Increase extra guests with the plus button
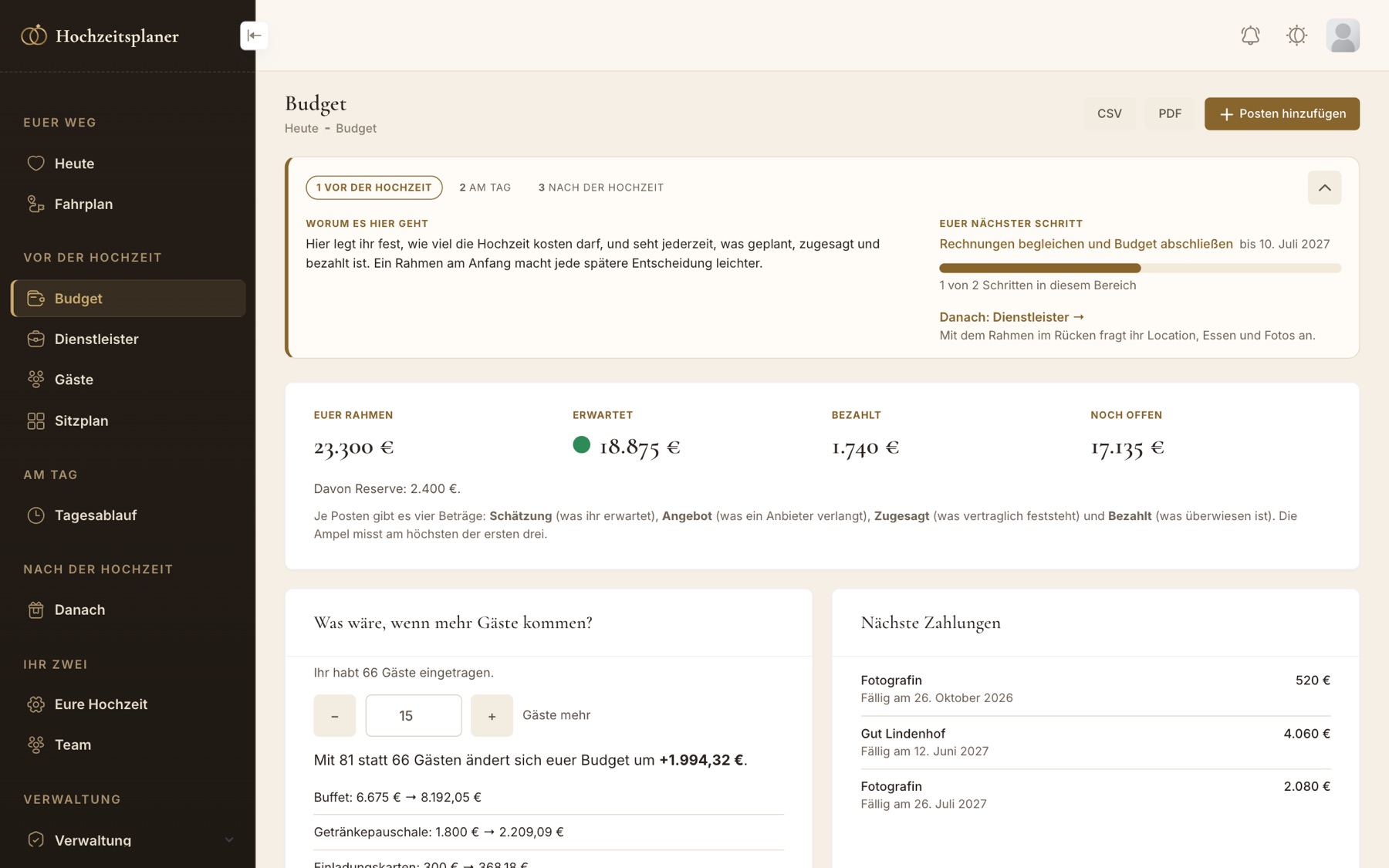Image resolution: width=1389 pixels, height=868 pixels. (492, 715)
